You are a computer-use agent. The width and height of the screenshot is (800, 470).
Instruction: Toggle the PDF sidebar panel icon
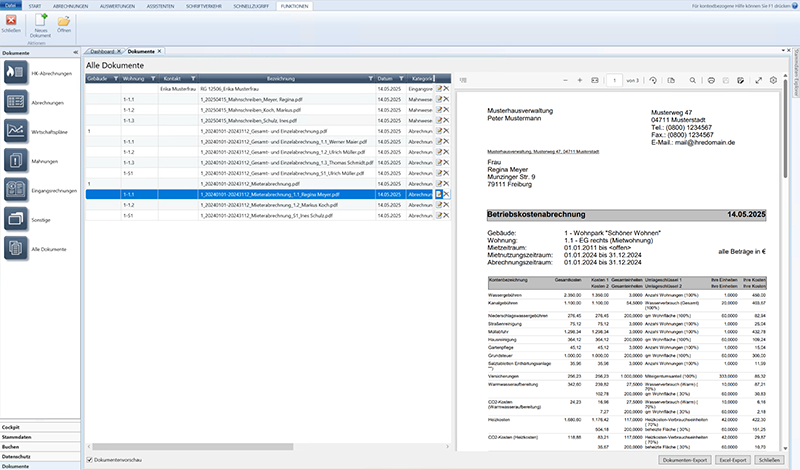[x=463, y=80]
